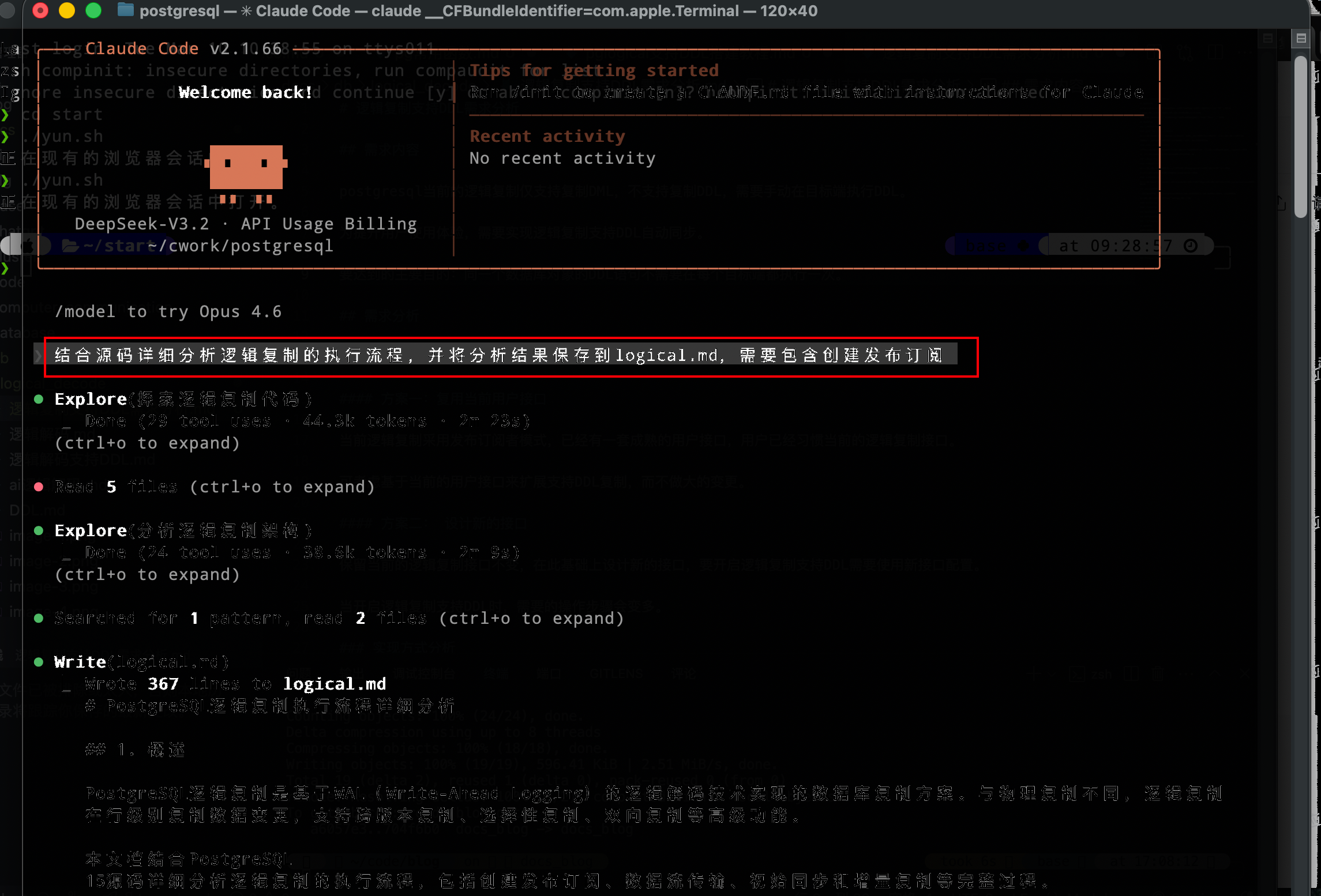This screenshot has width=1321, height=896.
Task: Click the 'Claude Code v2.1.66' header text
Action: point(183,48)
